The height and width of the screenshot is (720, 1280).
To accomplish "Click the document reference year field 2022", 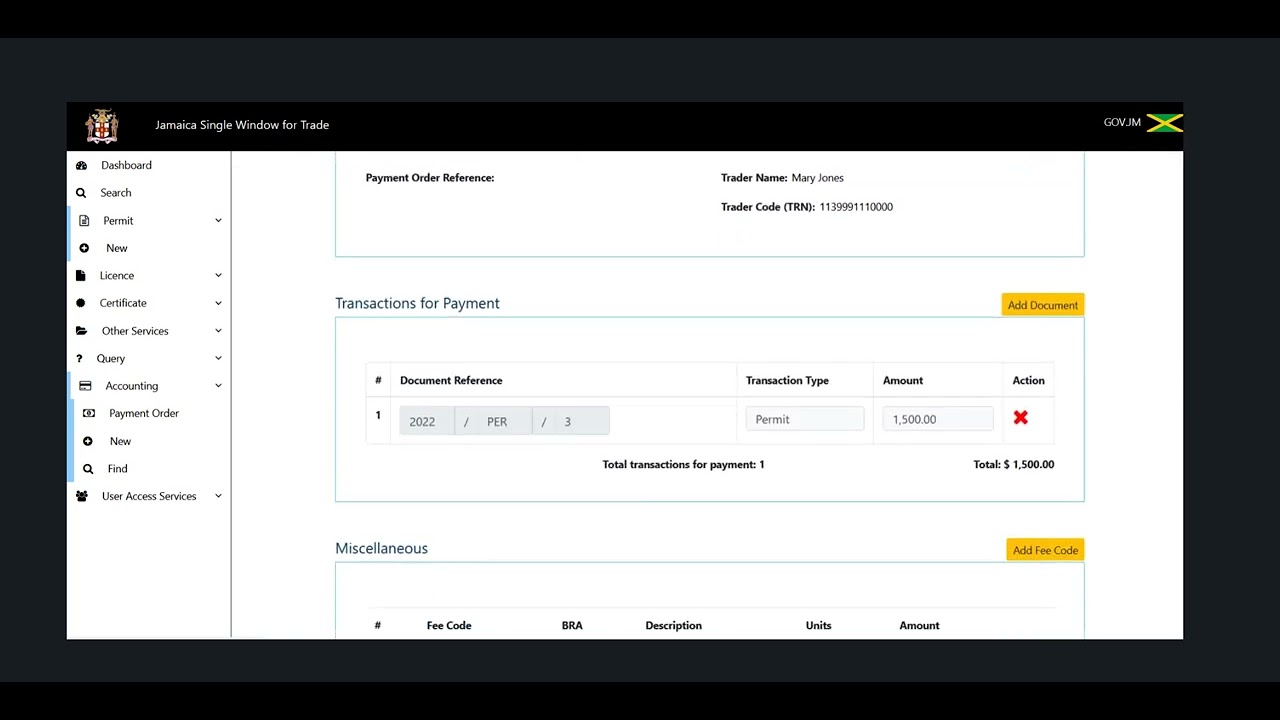I will [426, 421].
